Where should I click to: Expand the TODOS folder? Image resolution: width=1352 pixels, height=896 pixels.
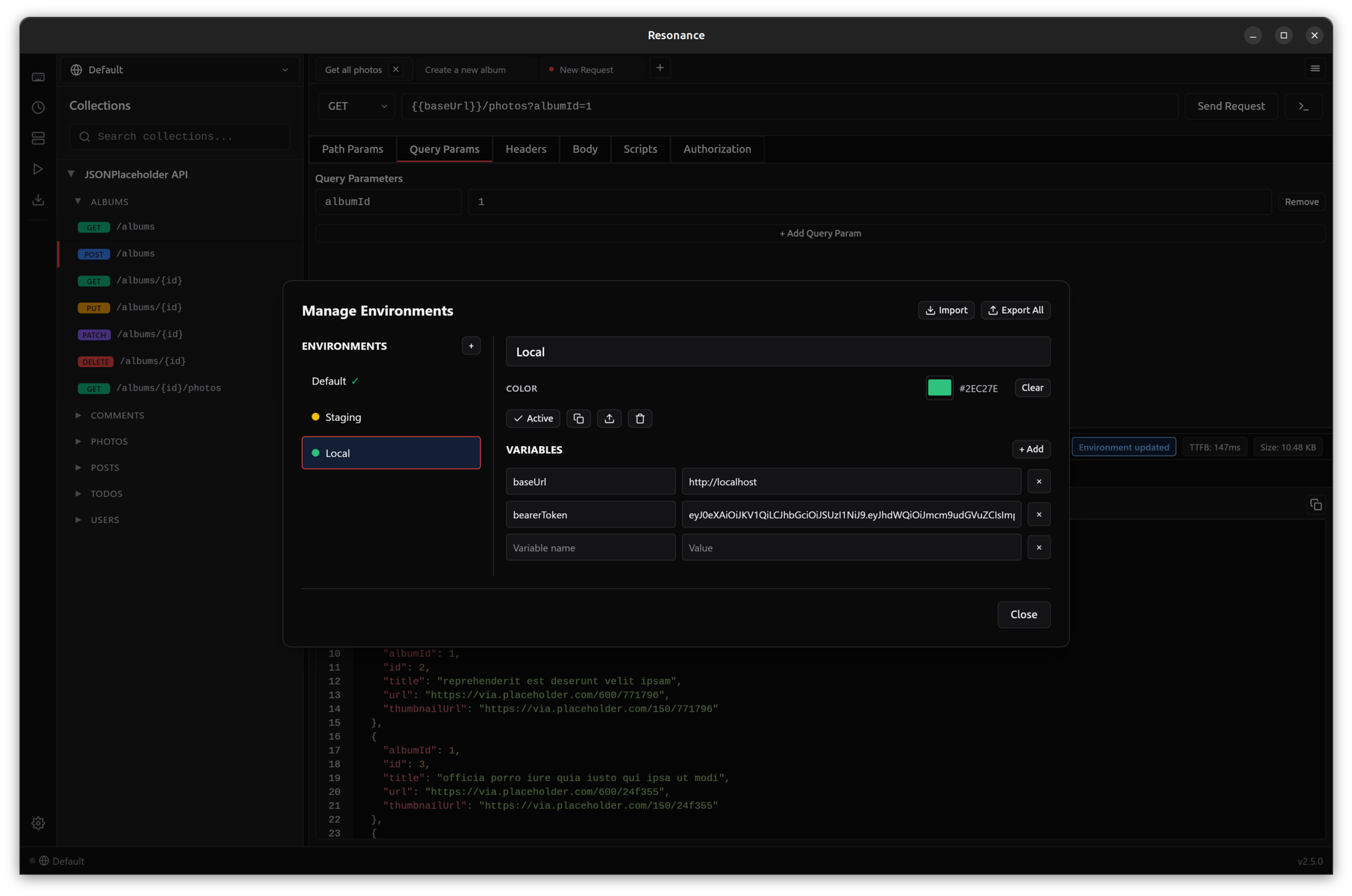(x=78, y=494)
